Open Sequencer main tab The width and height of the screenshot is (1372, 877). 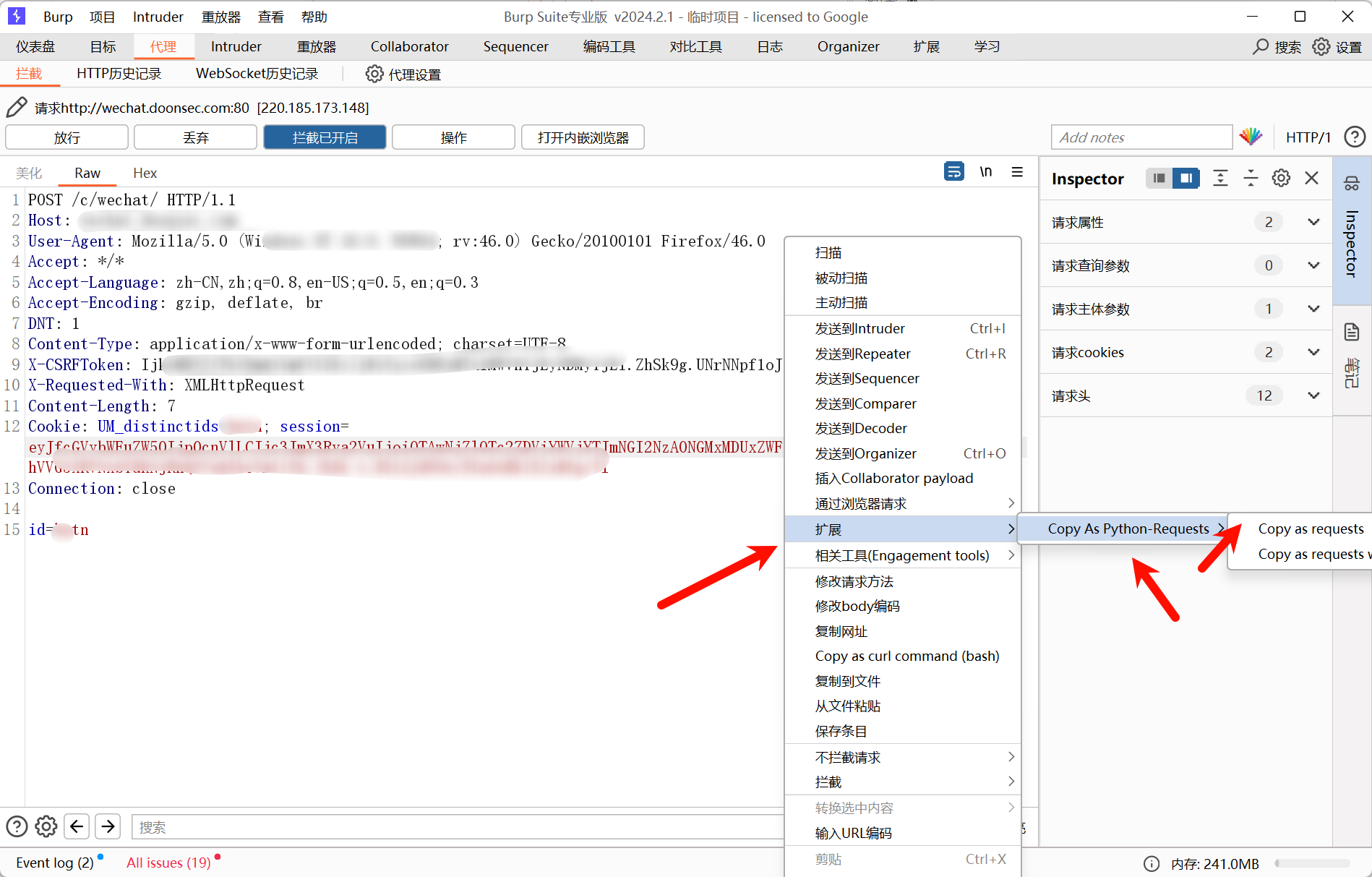click(x=515, y=46)
